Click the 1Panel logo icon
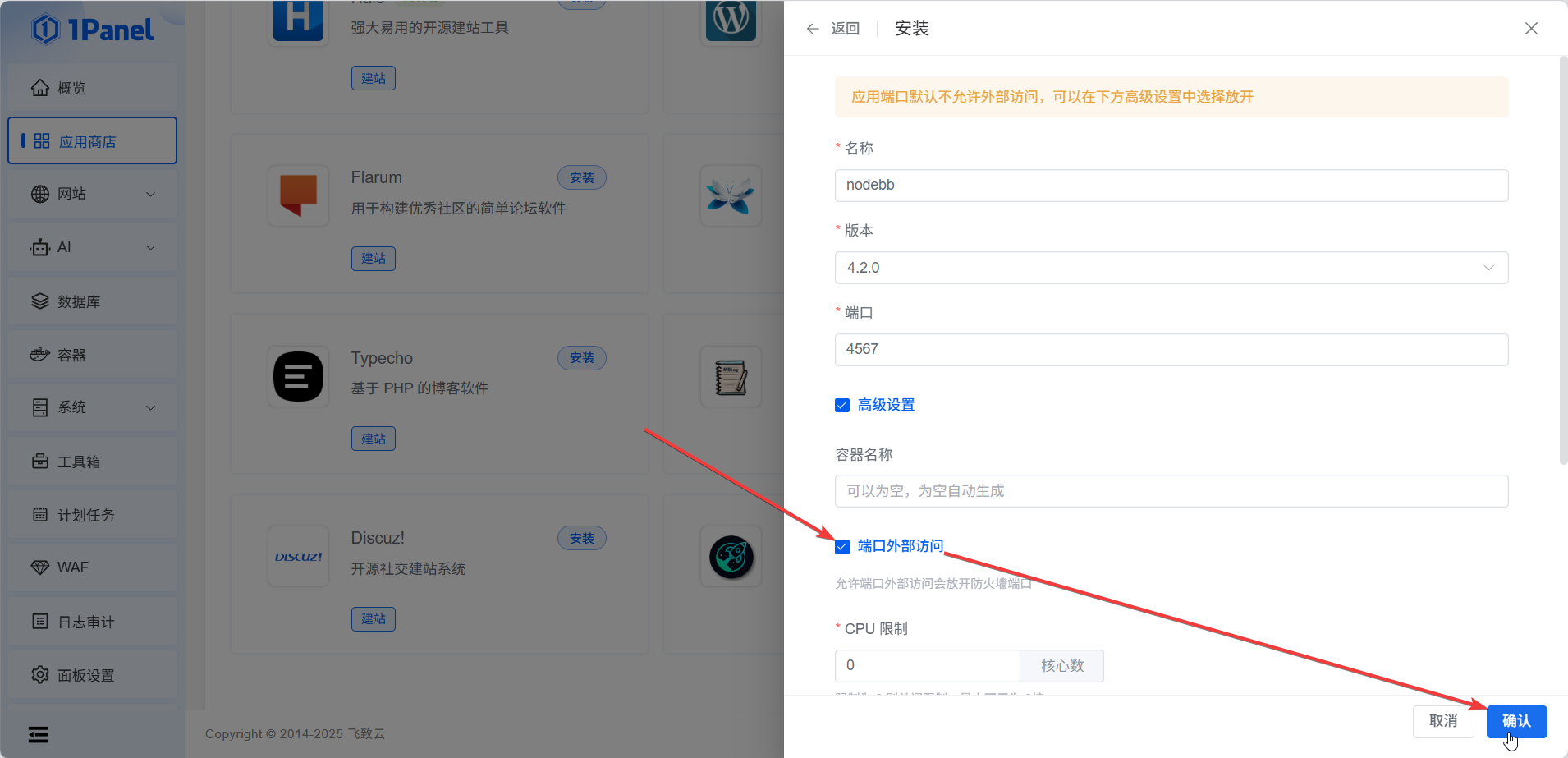The image size is (1568, 758). (x=46, y=30)
